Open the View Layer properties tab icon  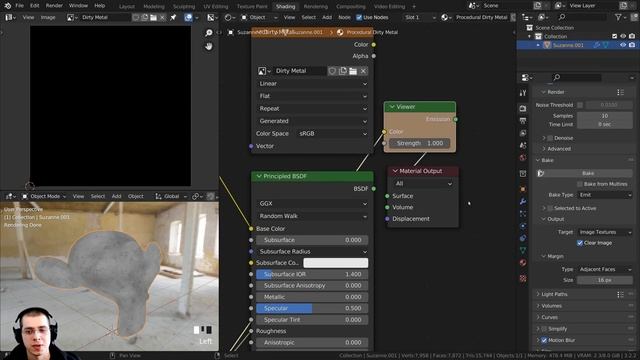click(523, 133)
